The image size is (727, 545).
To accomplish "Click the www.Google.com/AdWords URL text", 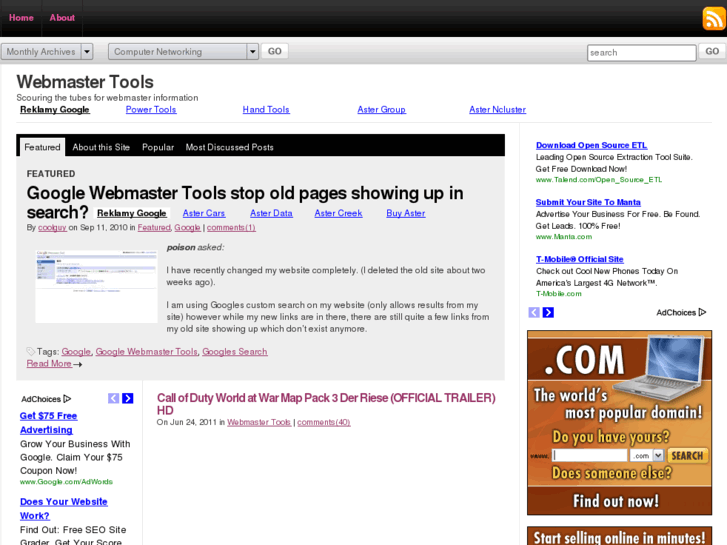I will [x=66, y=482].
